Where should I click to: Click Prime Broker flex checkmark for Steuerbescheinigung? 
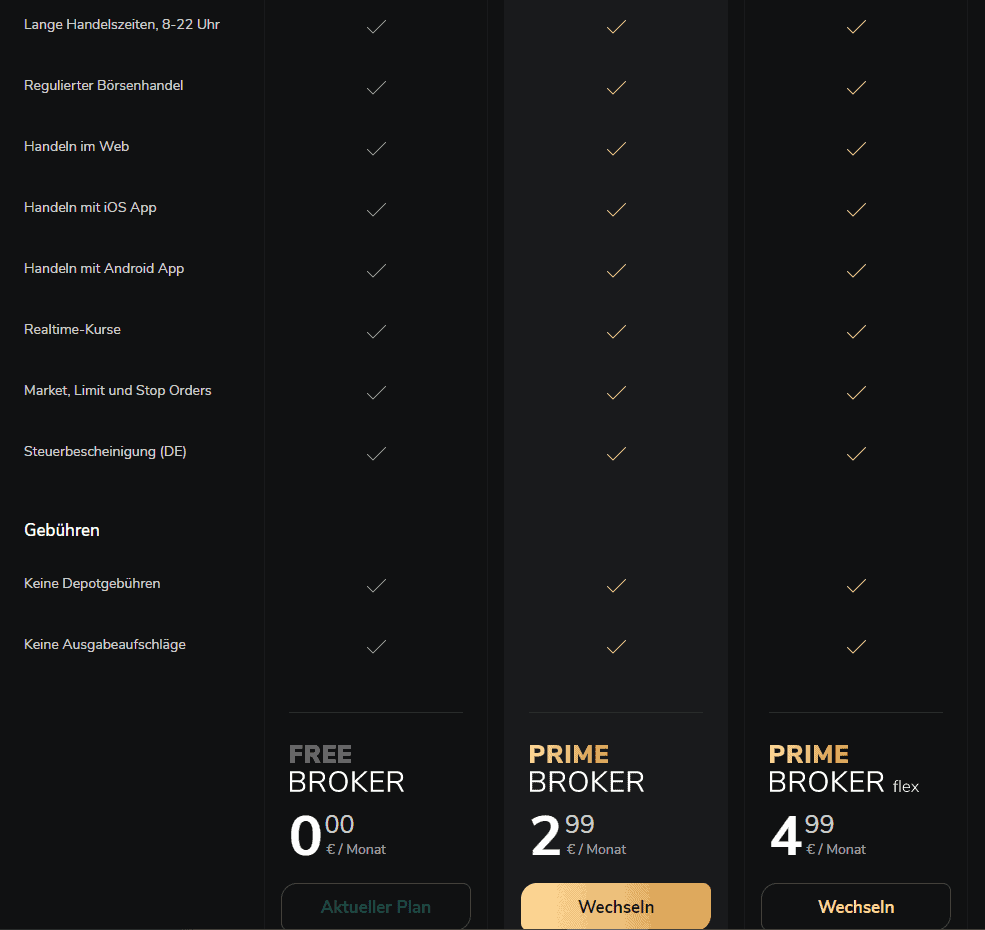(x=856, y=453)
